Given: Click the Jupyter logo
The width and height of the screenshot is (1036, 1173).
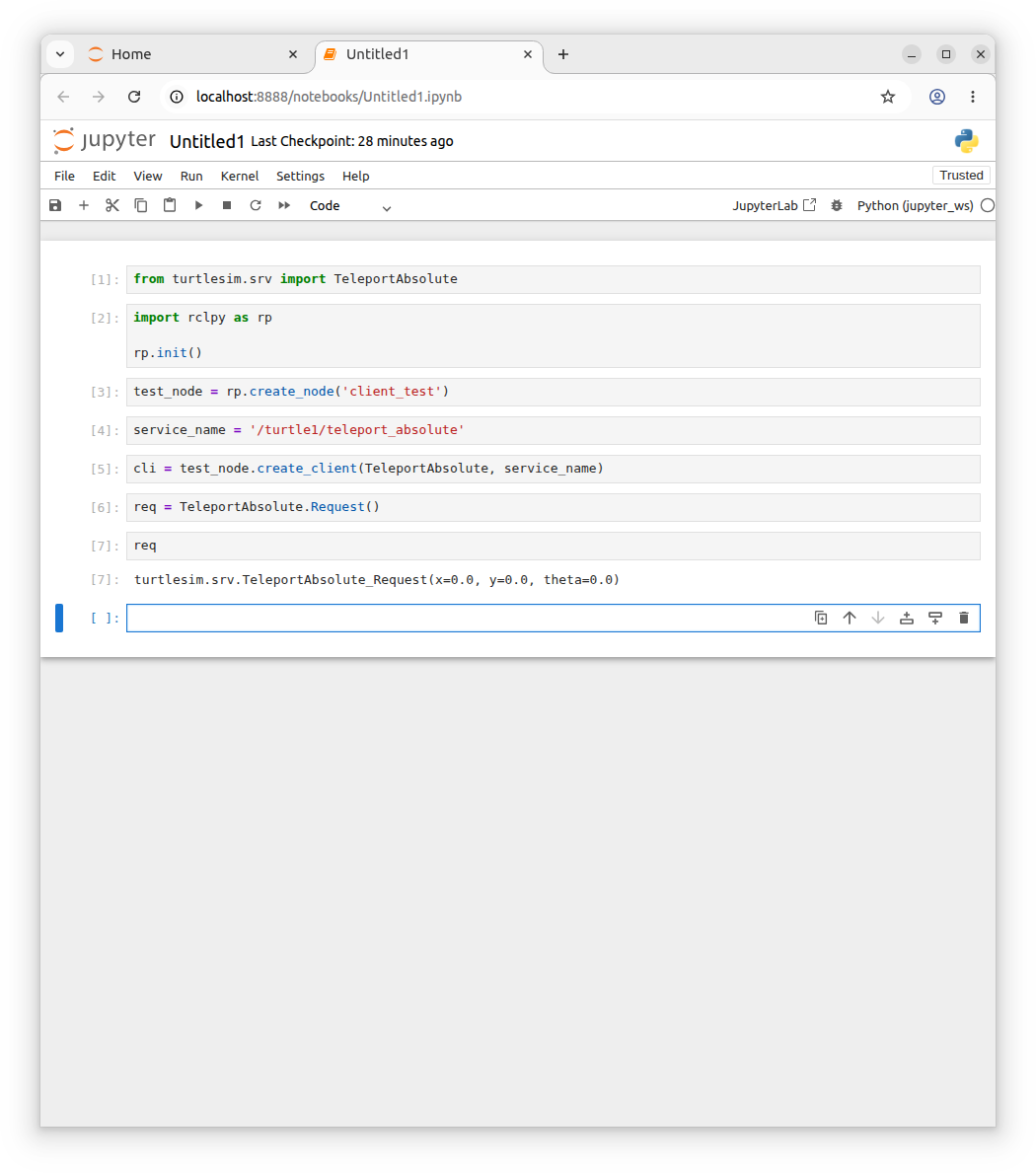Looking at the screenshot, I should tap(104, 140).
